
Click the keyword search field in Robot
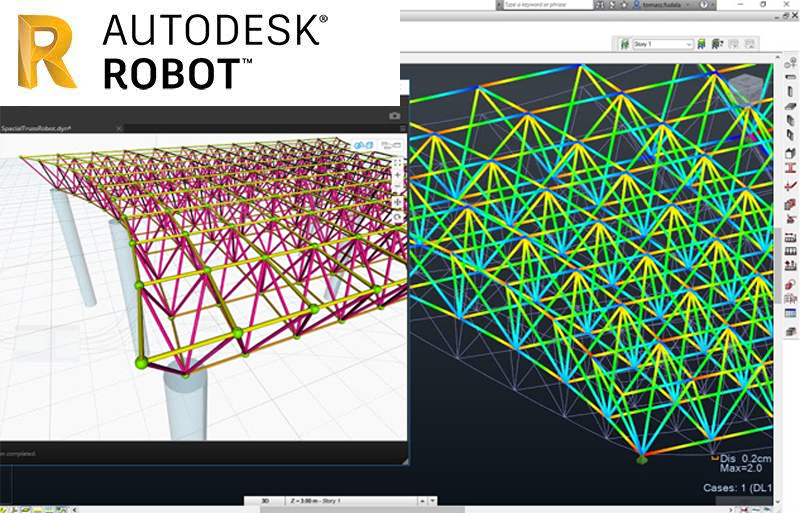click(548, 5)
